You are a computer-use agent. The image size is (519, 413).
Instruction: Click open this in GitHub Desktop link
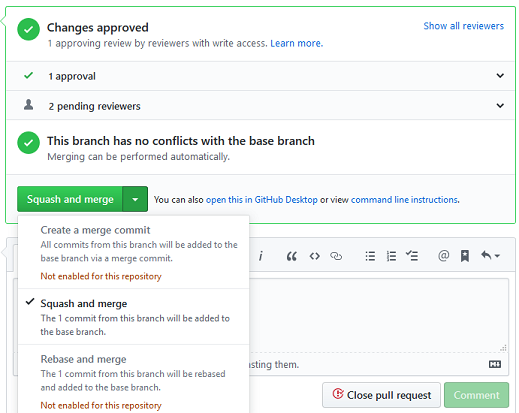point(262,200)
